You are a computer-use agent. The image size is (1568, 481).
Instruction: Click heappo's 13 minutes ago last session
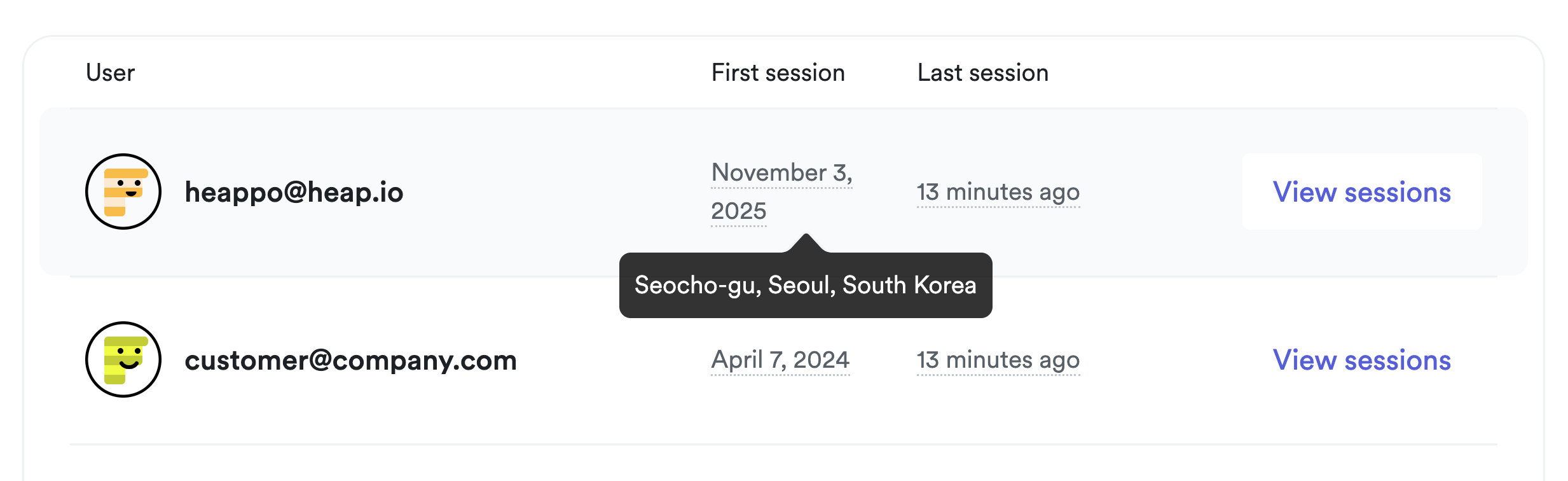998,192
